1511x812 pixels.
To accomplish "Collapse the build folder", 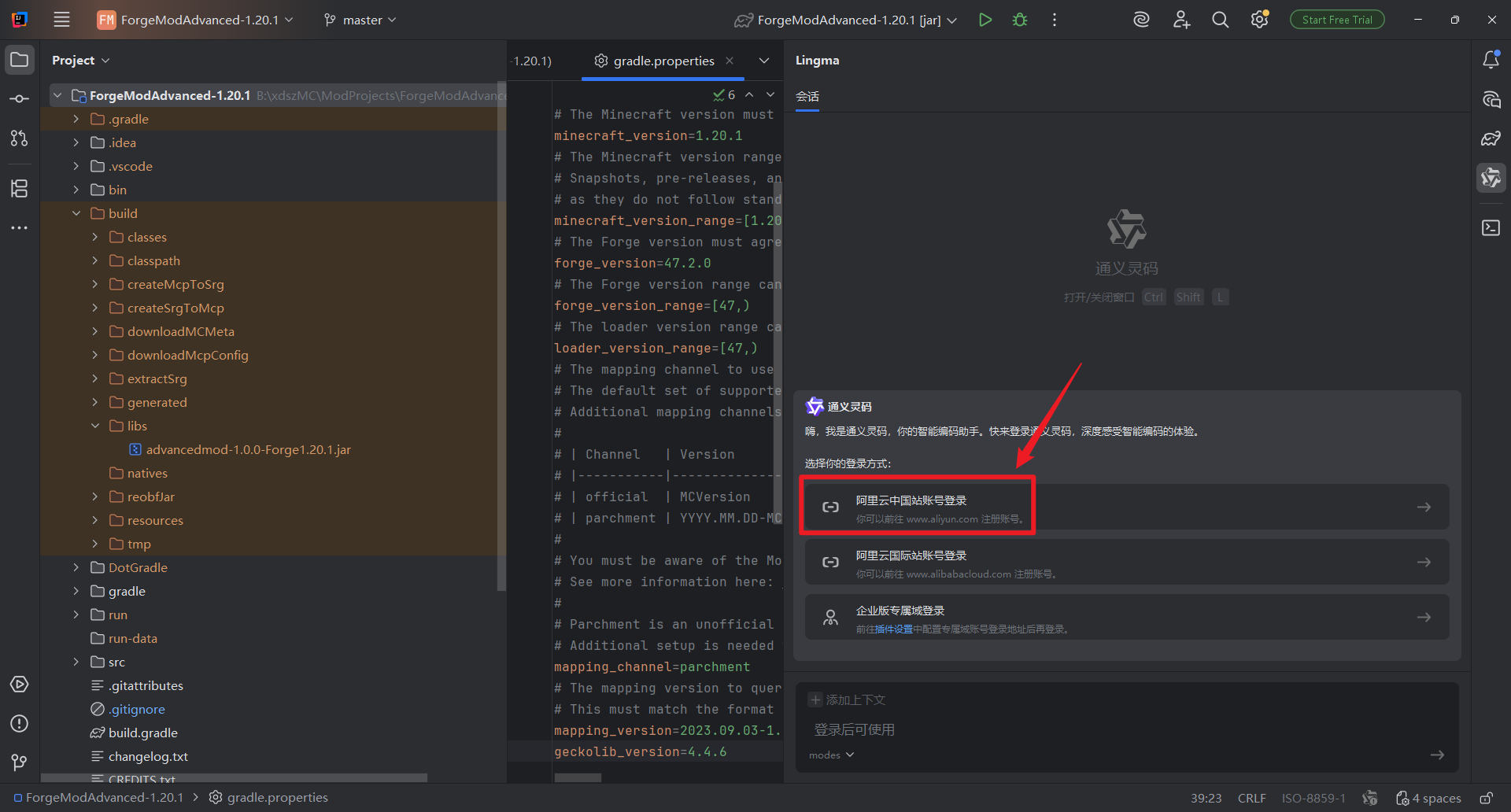I will 76,213.
